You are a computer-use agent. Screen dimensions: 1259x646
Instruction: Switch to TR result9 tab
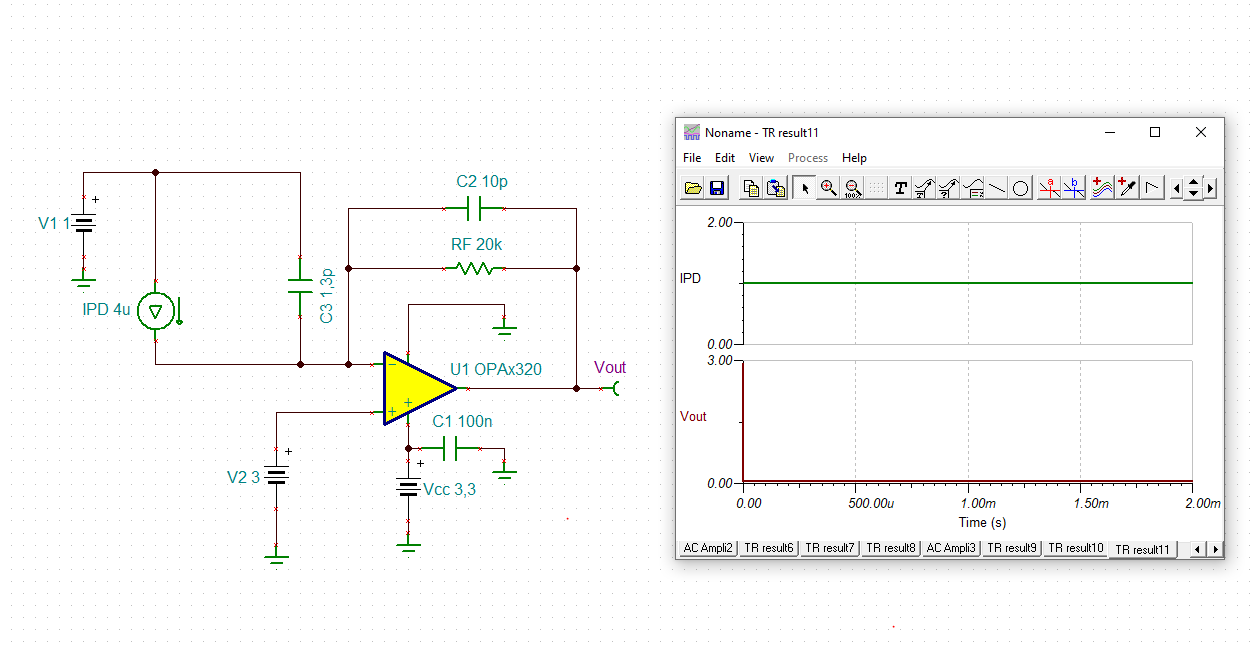(x=1012, y=548)
